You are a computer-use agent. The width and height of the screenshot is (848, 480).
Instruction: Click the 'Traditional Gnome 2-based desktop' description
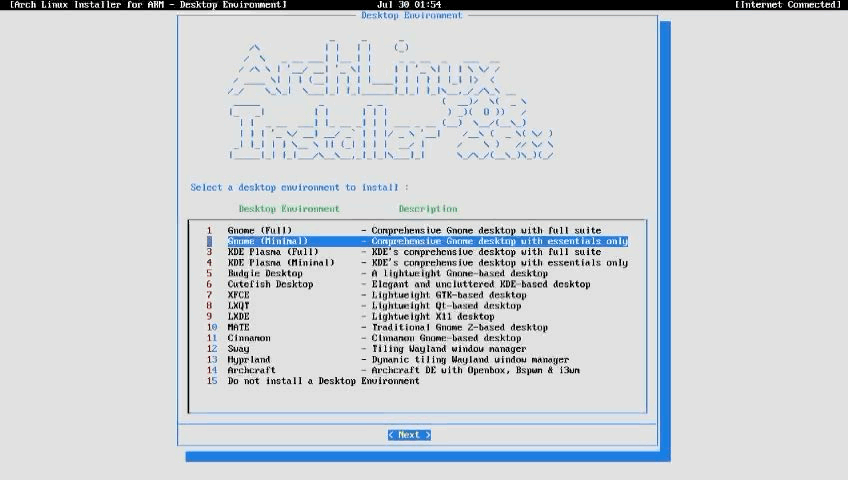[460, 328]
